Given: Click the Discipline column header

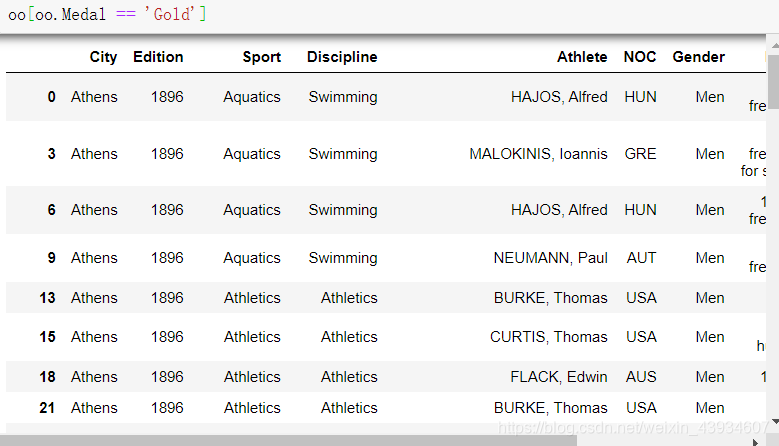Looking at the screenshot, I should click(x=342, y=57).
